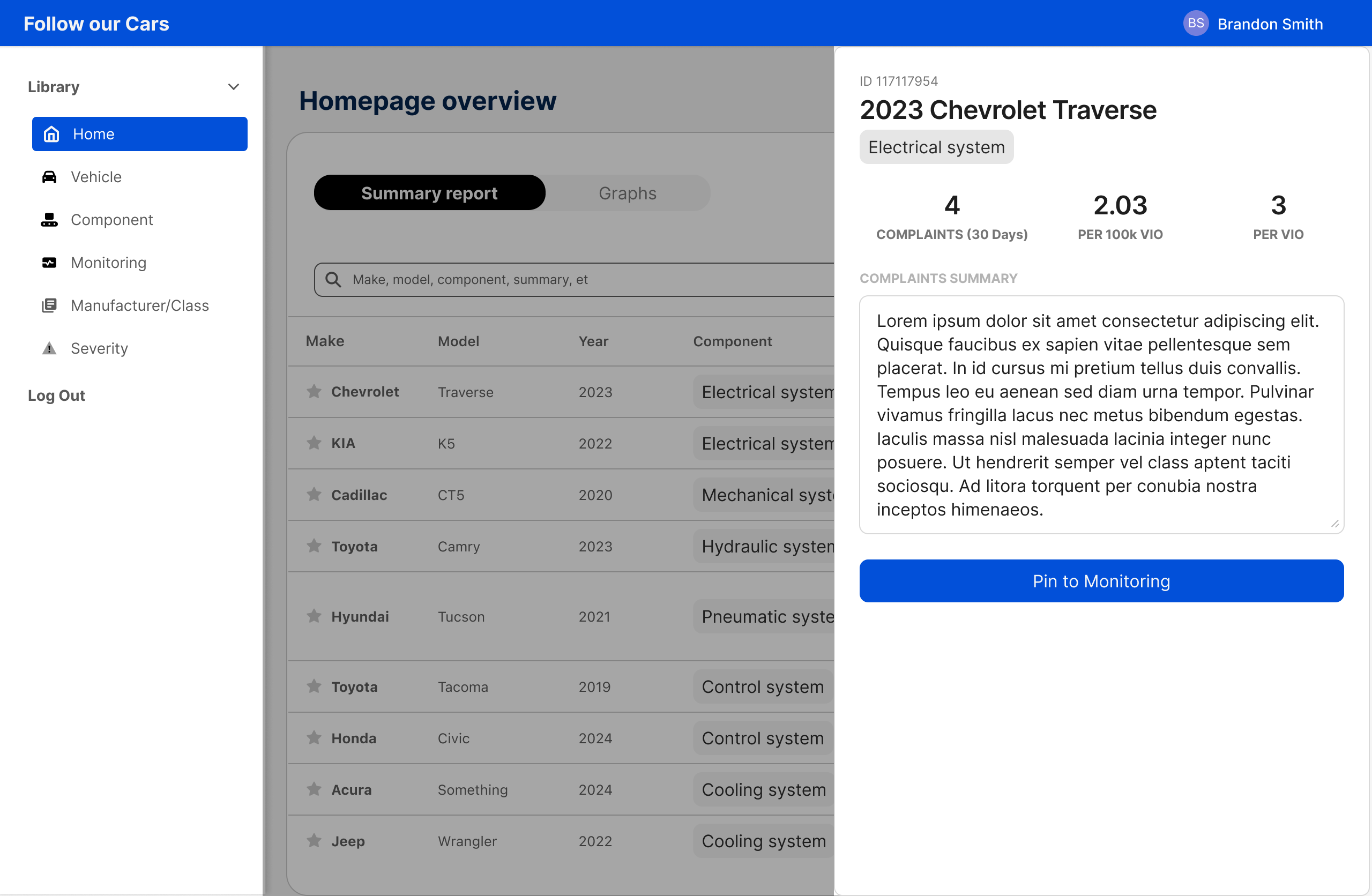
Task: Click the Electrical system tag in detail panel
Action: [936, 147]
